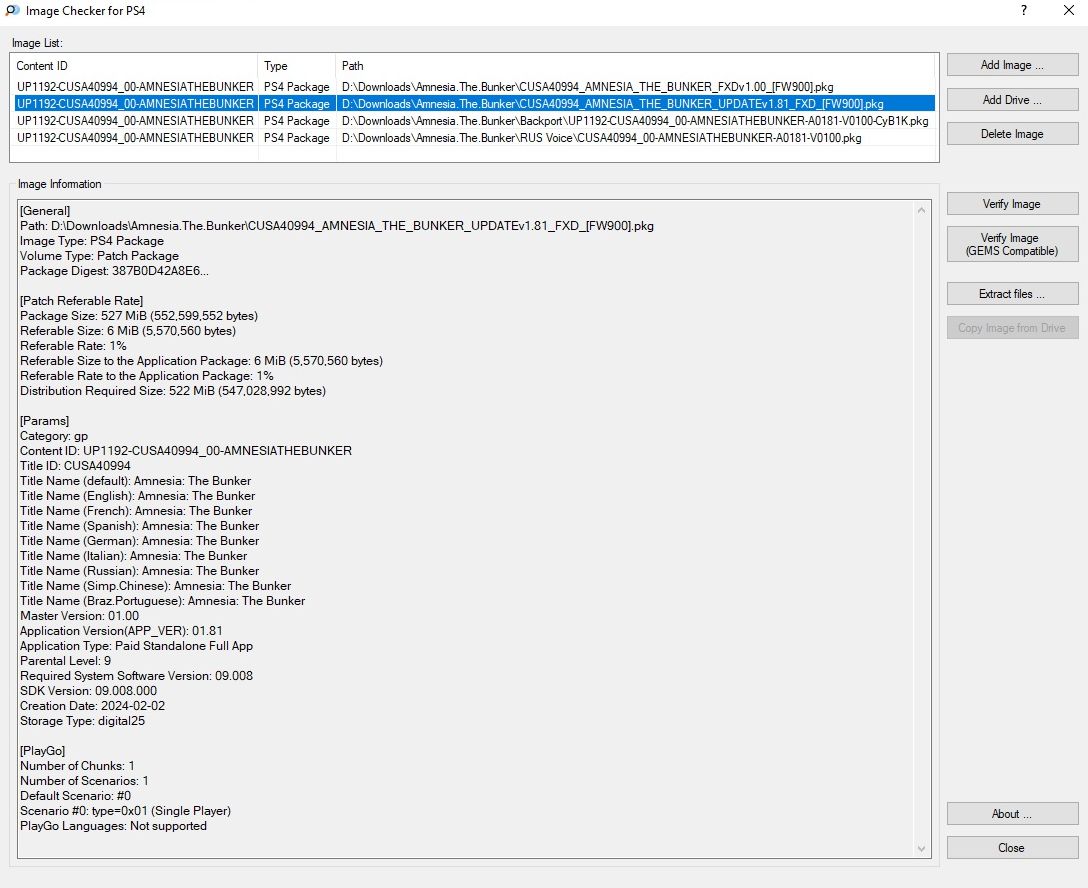1088x888 pixels.
Task: Click the Title Name (Russian) line
Action: [139, 572]
